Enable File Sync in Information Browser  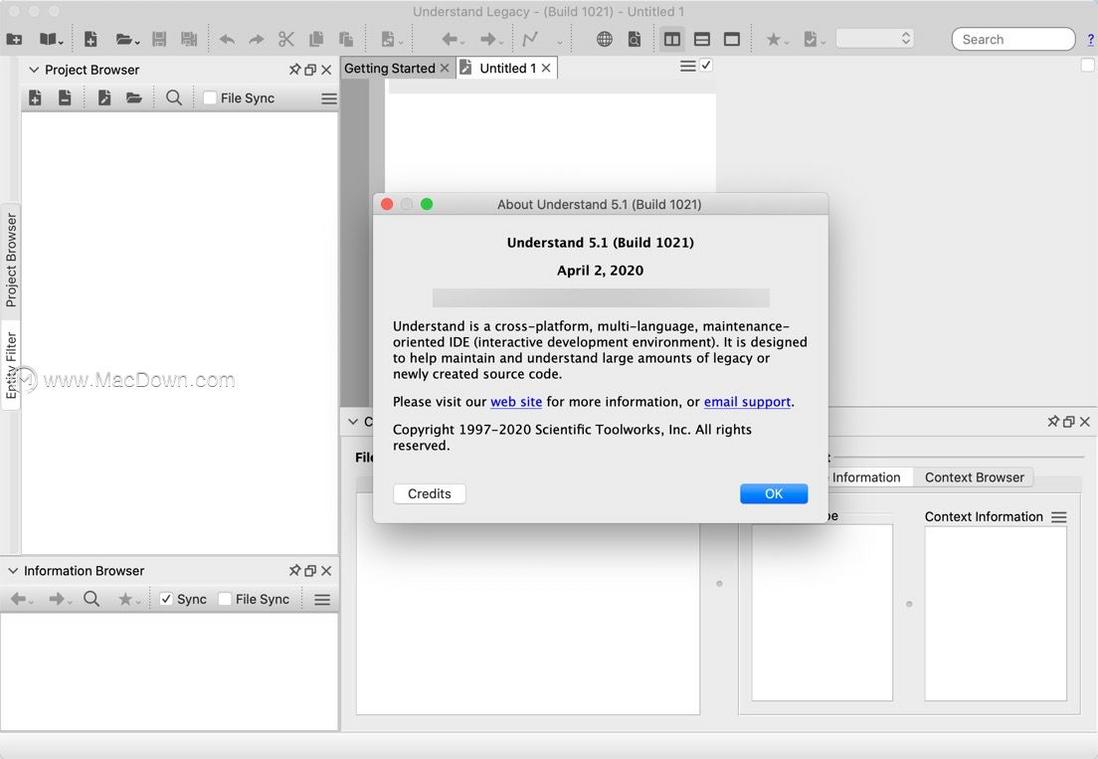click(225, 599)
